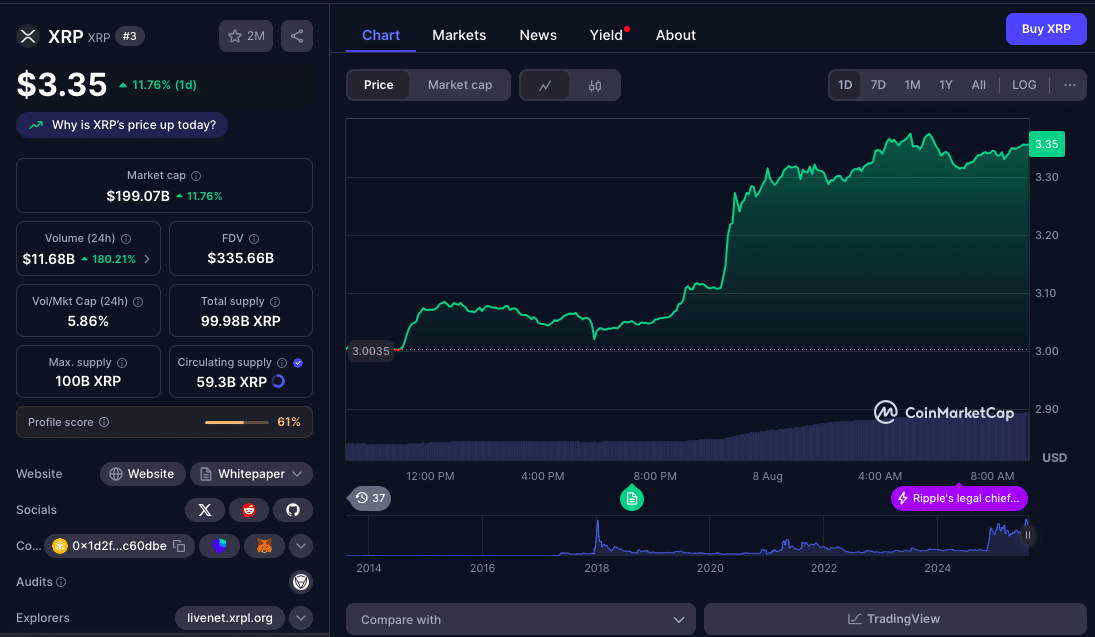Open the Yield tab
Viewport: 1095px width, 637px height.
(606, 35)
